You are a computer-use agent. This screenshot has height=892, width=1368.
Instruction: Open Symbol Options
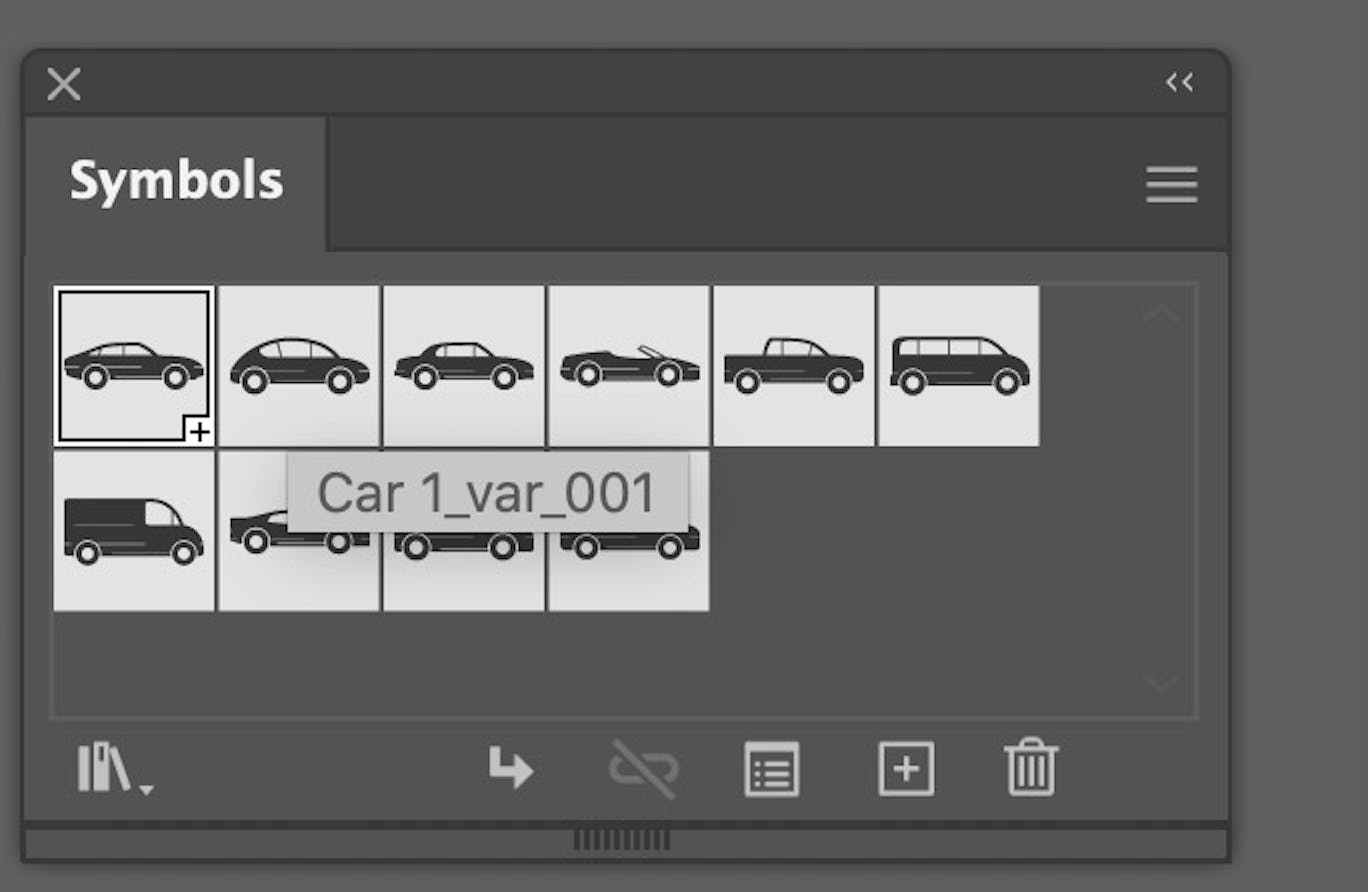[x=771, y=768]
